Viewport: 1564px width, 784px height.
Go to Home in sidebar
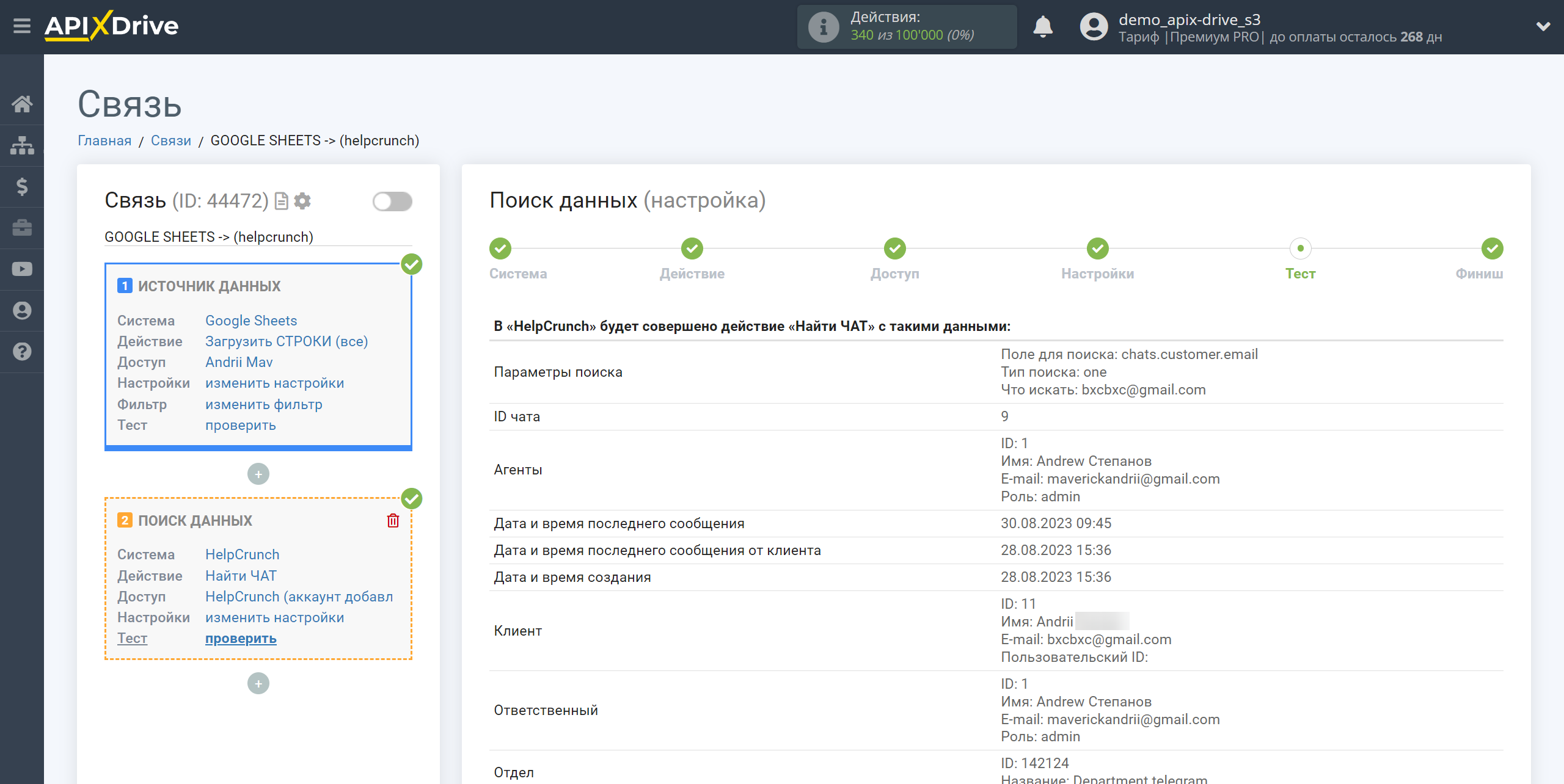(x=22, y=104)
